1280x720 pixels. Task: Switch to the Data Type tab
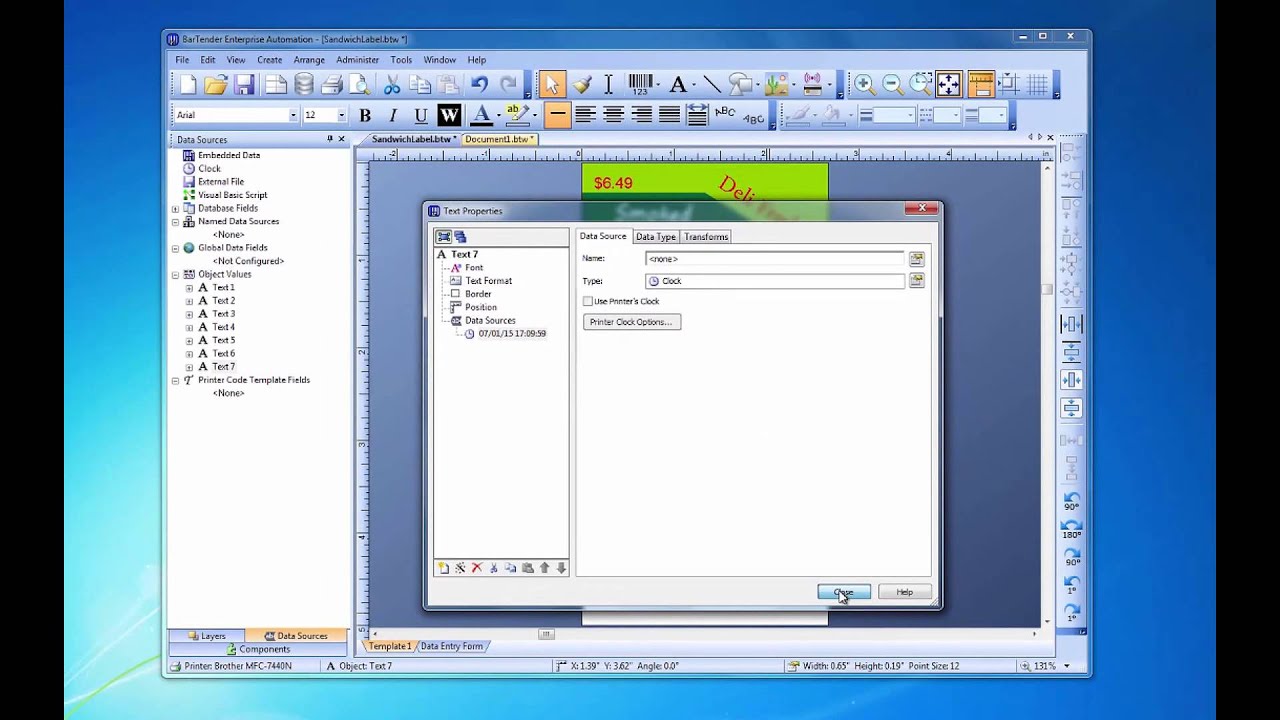656,236
